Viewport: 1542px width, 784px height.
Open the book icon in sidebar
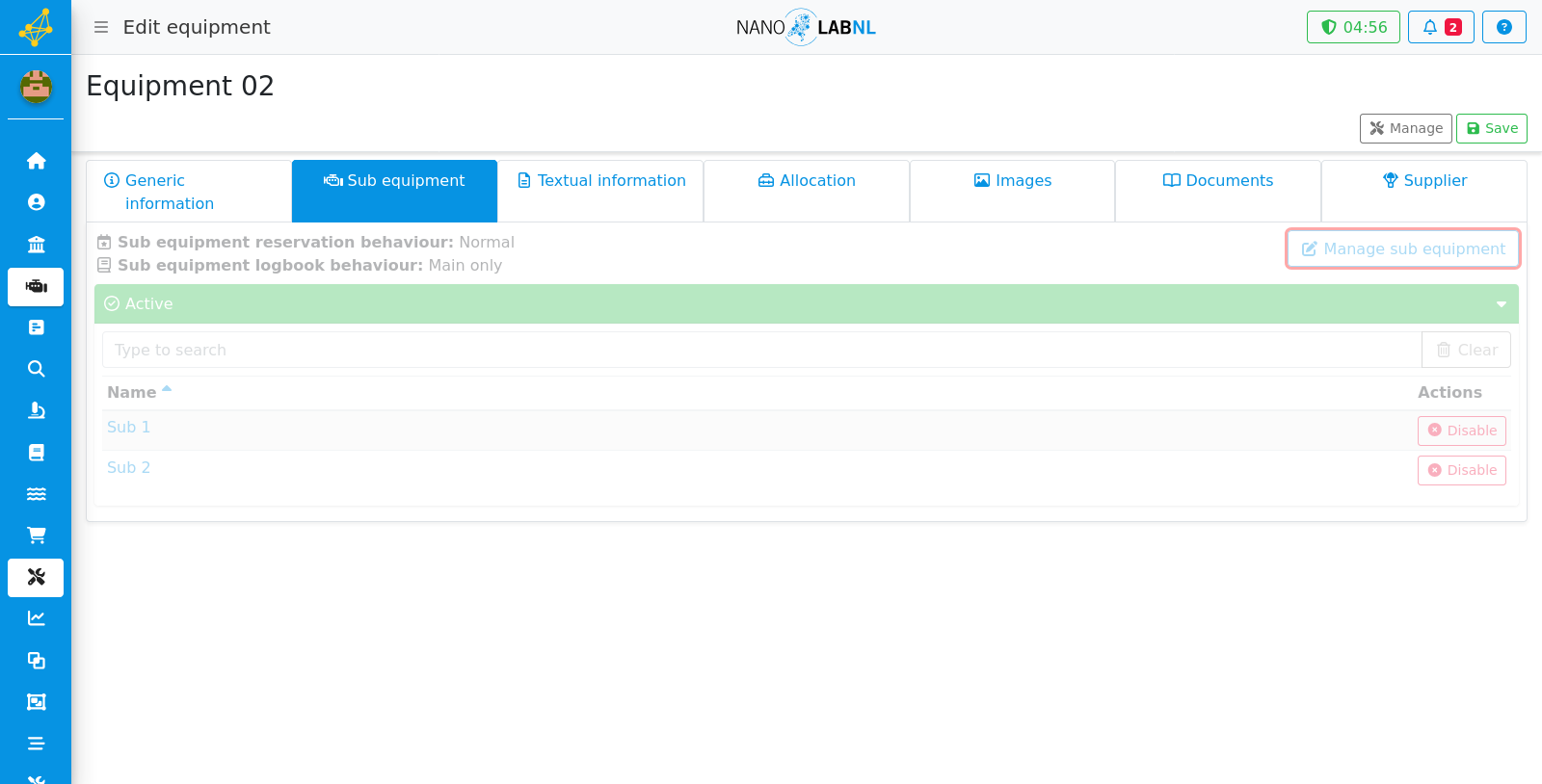click(36, 453)
